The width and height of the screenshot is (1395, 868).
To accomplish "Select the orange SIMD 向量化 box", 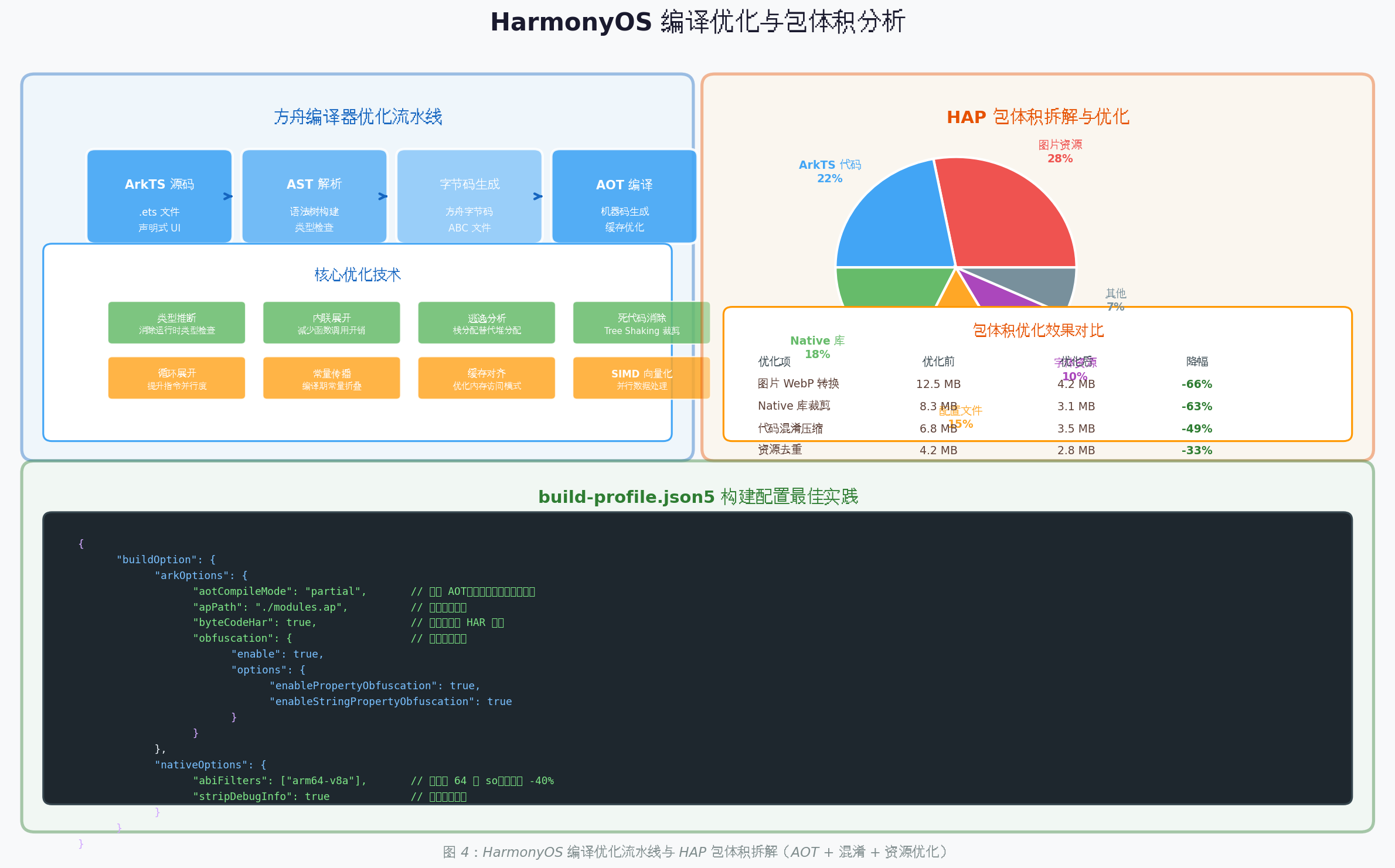I will [x=641, y=378].
